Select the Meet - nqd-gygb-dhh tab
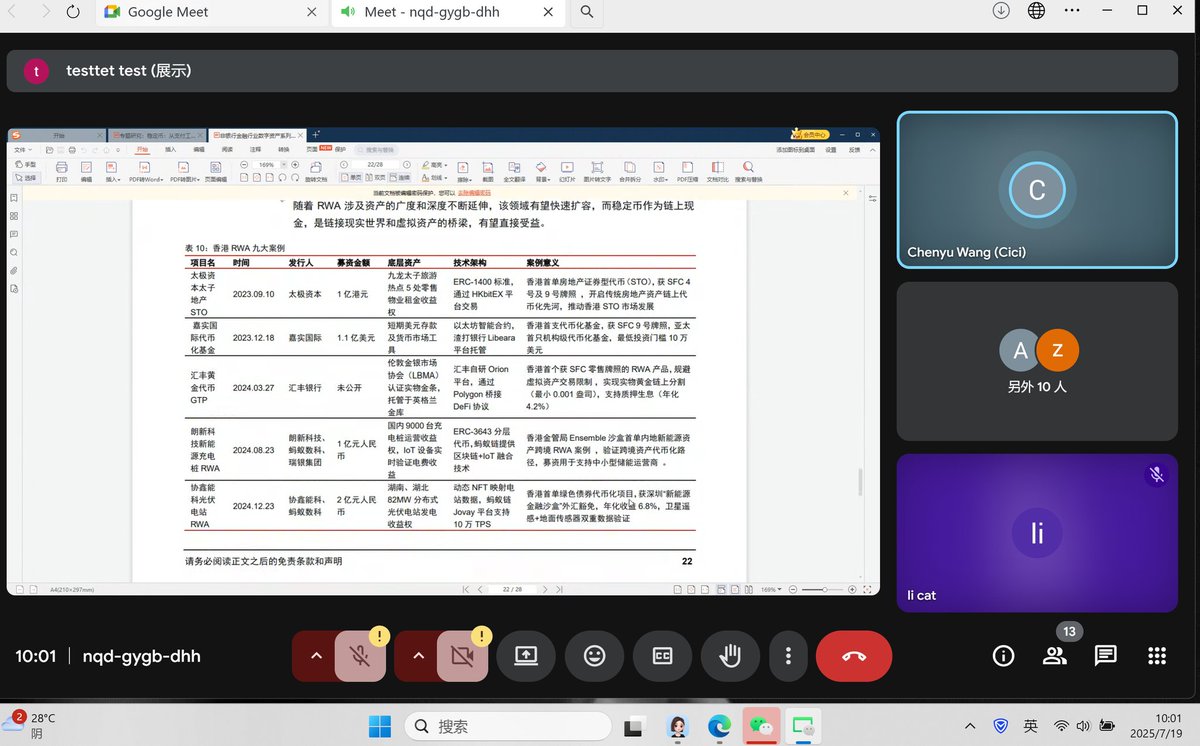The height and width of the screenshot is (746, 1200). click(x=447, y=12)
